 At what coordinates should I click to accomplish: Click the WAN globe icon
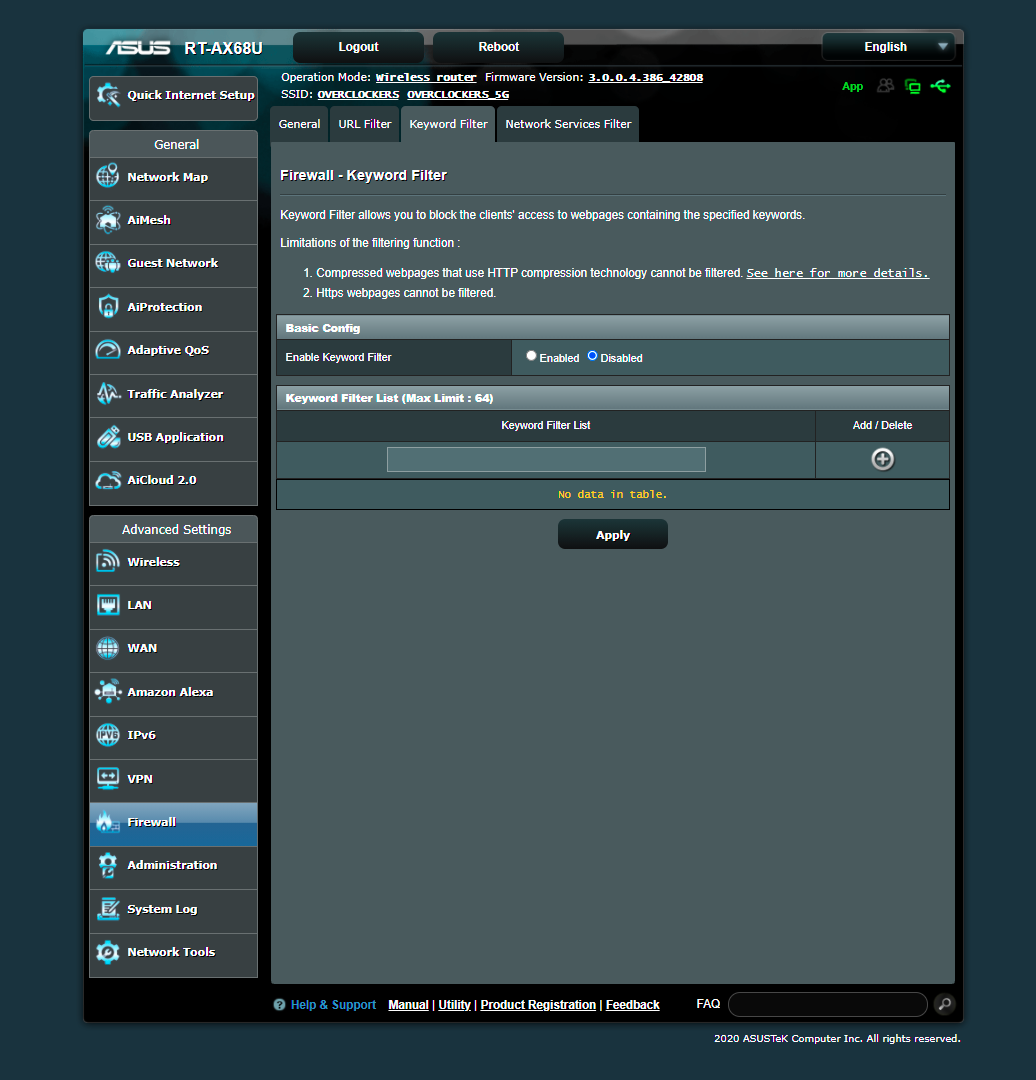tap(107, 648)
